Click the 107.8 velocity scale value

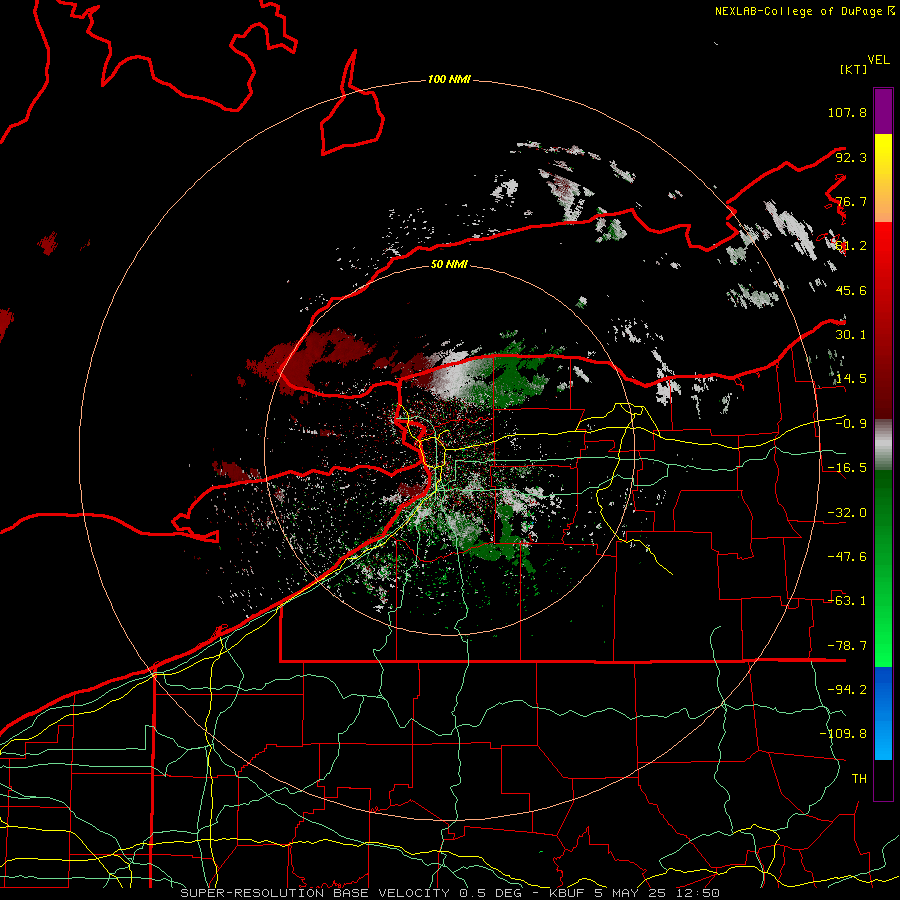click(847, 112)
